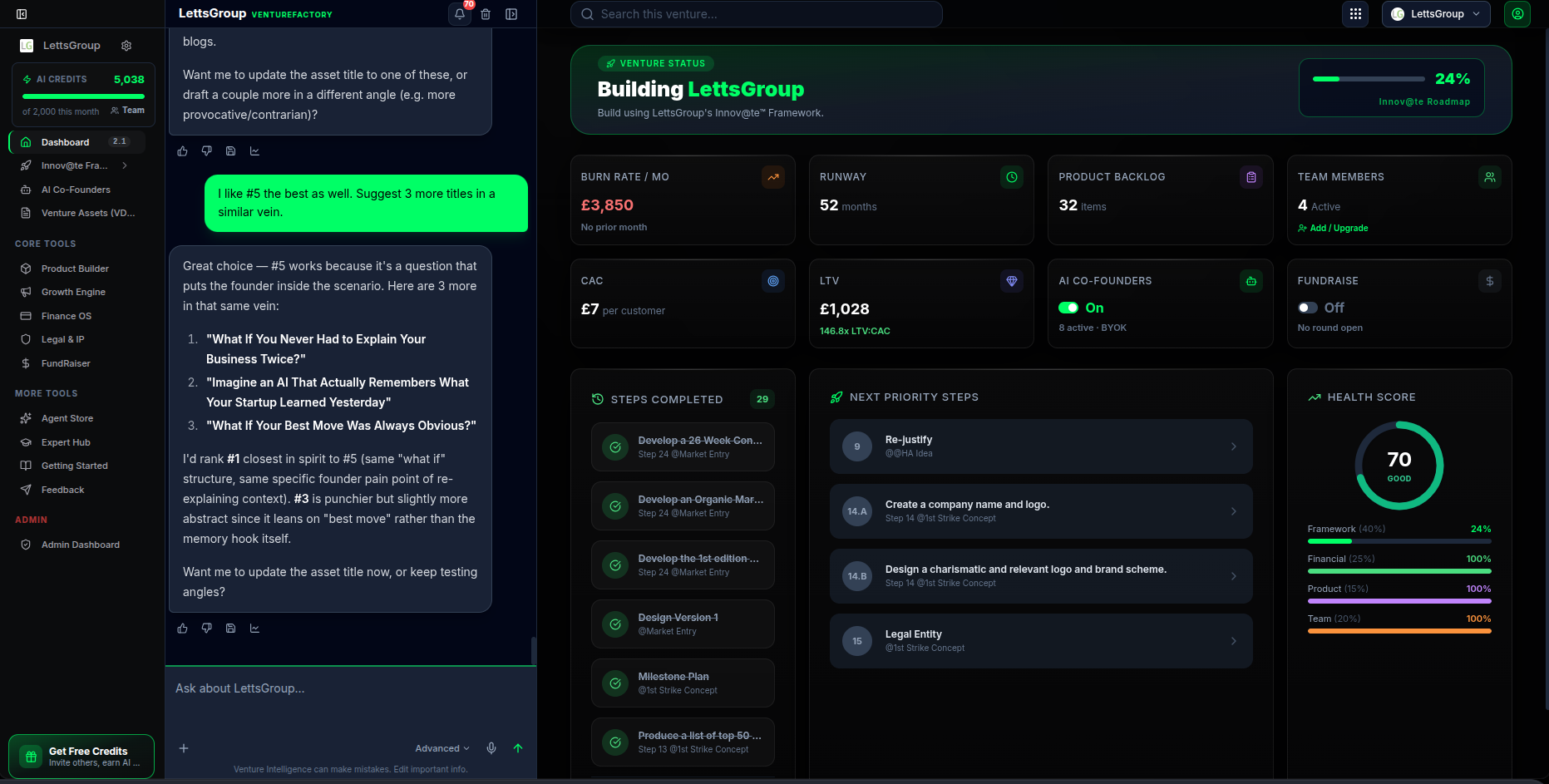Expand the "Legal Entity" priority step chevron

pos(1234,641)
